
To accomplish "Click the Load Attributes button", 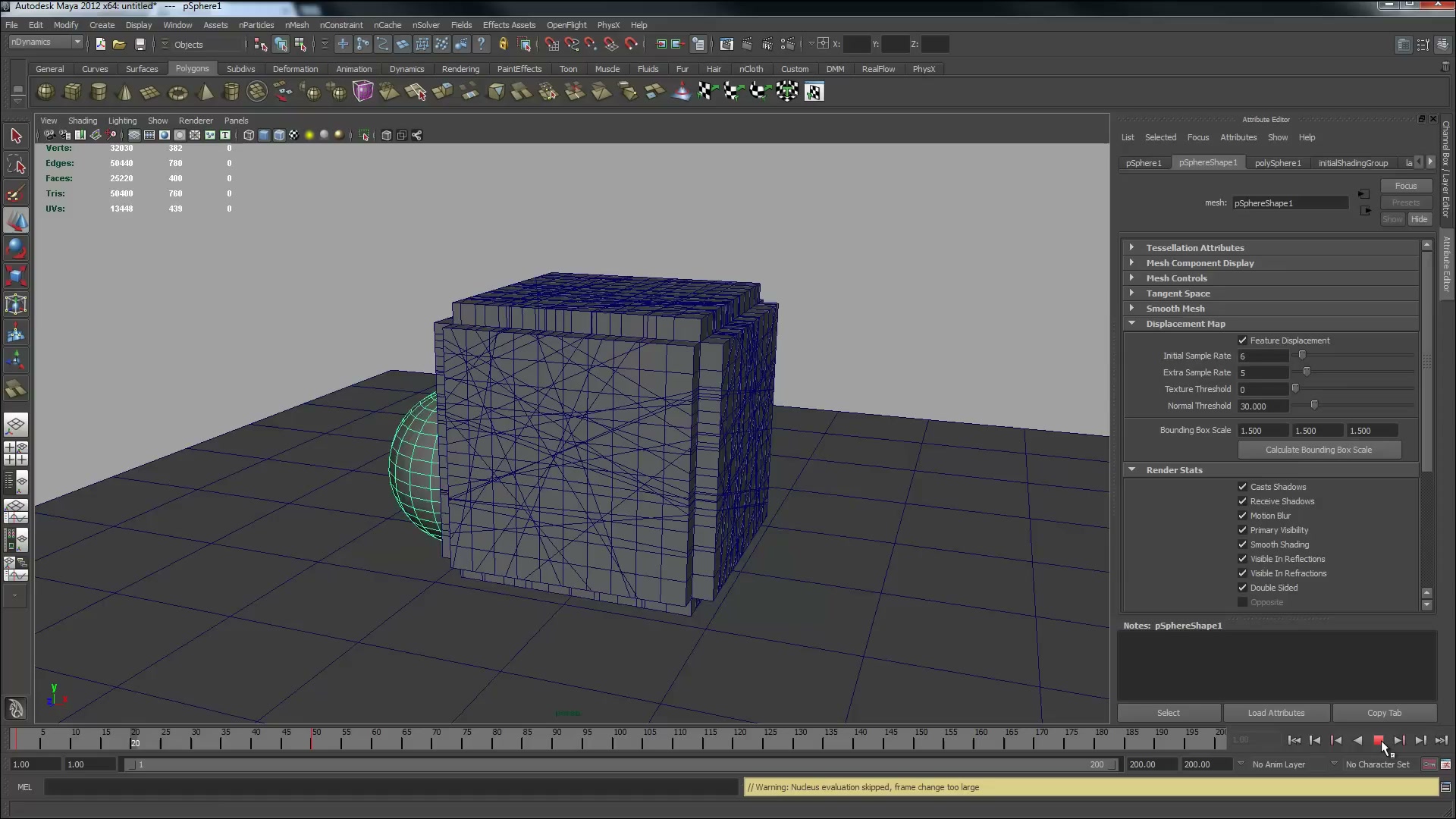I will pos(1276,713).
